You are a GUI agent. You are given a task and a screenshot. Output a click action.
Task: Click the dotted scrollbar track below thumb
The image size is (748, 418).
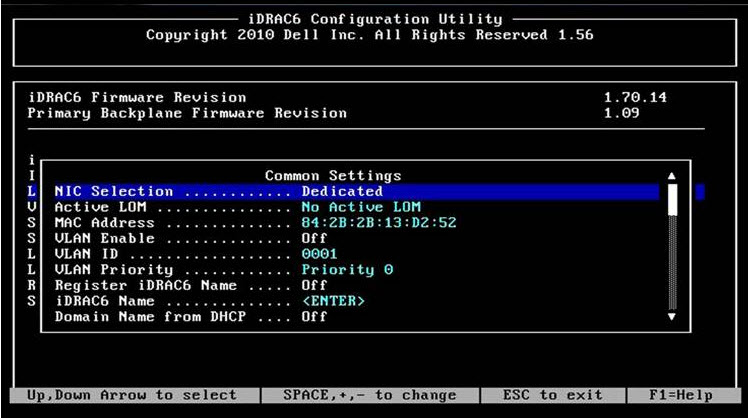[672, 262]
